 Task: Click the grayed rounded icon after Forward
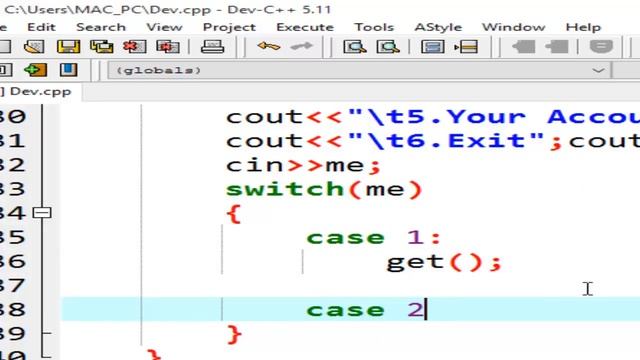pos(601,47)
